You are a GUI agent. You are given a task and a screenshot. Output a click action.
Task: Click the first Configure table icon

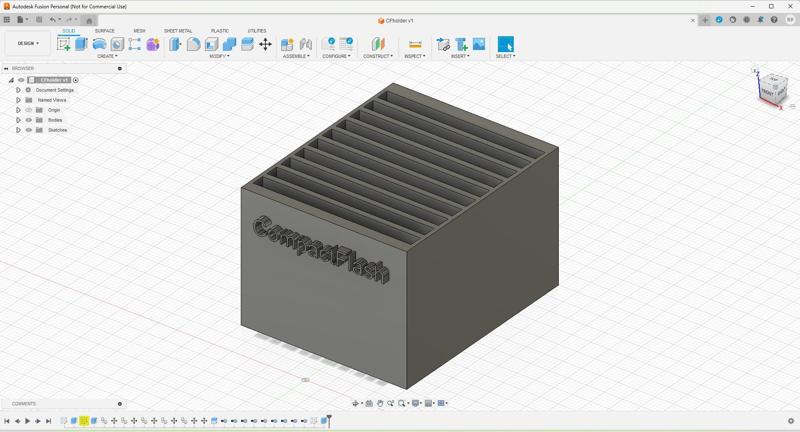point(329,44)
